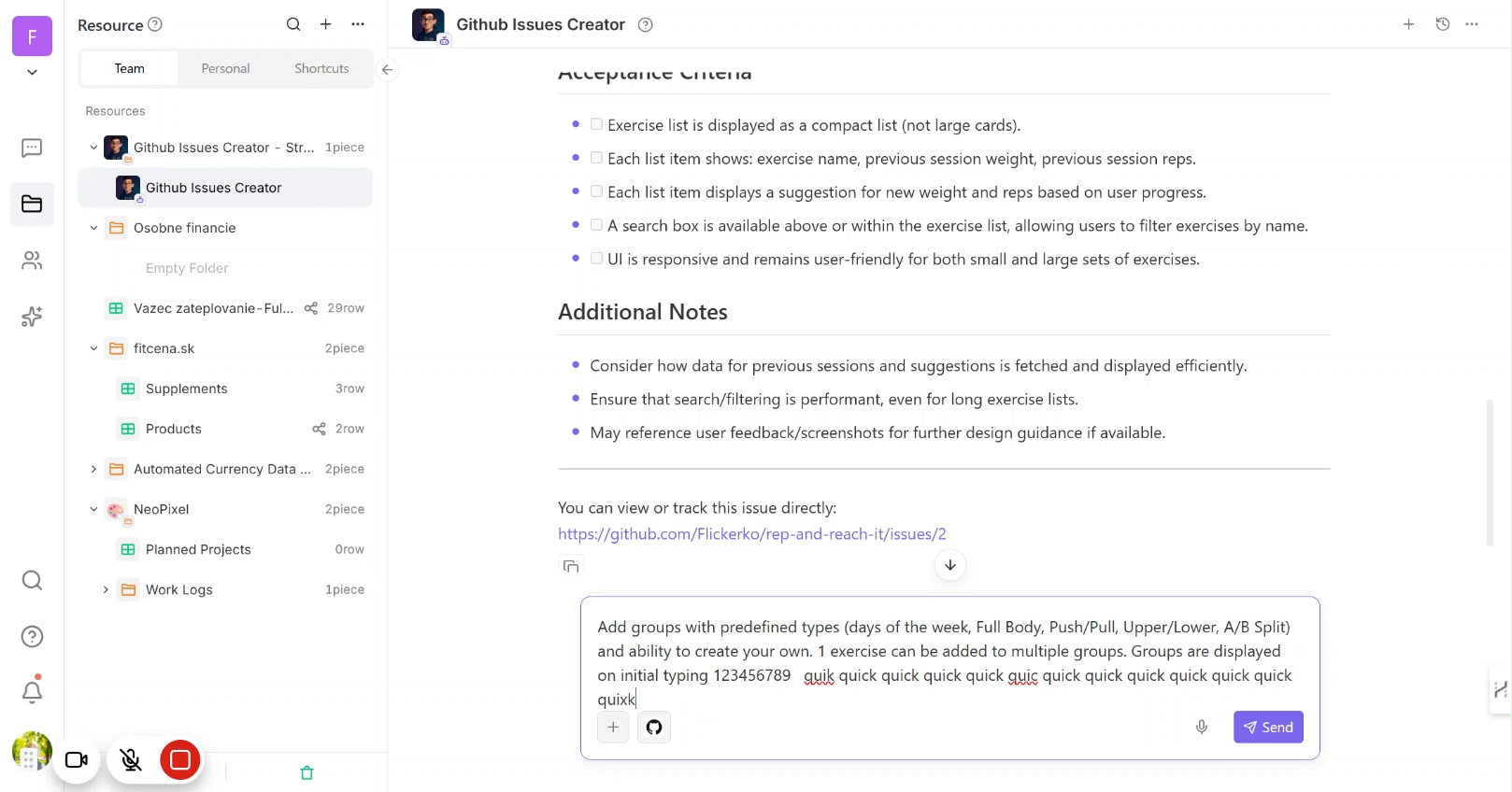Screen dimensions: 1512x792
Task: Open the GitHub issue link
Action: click(x=751, y=534)
